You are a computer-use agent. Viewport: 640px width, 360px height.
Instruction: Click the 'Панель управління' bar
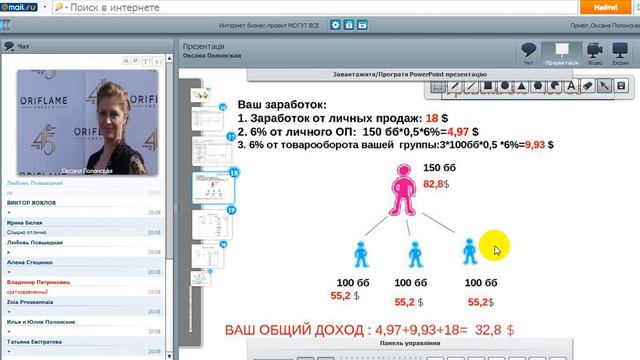click(x=410, y=343)
